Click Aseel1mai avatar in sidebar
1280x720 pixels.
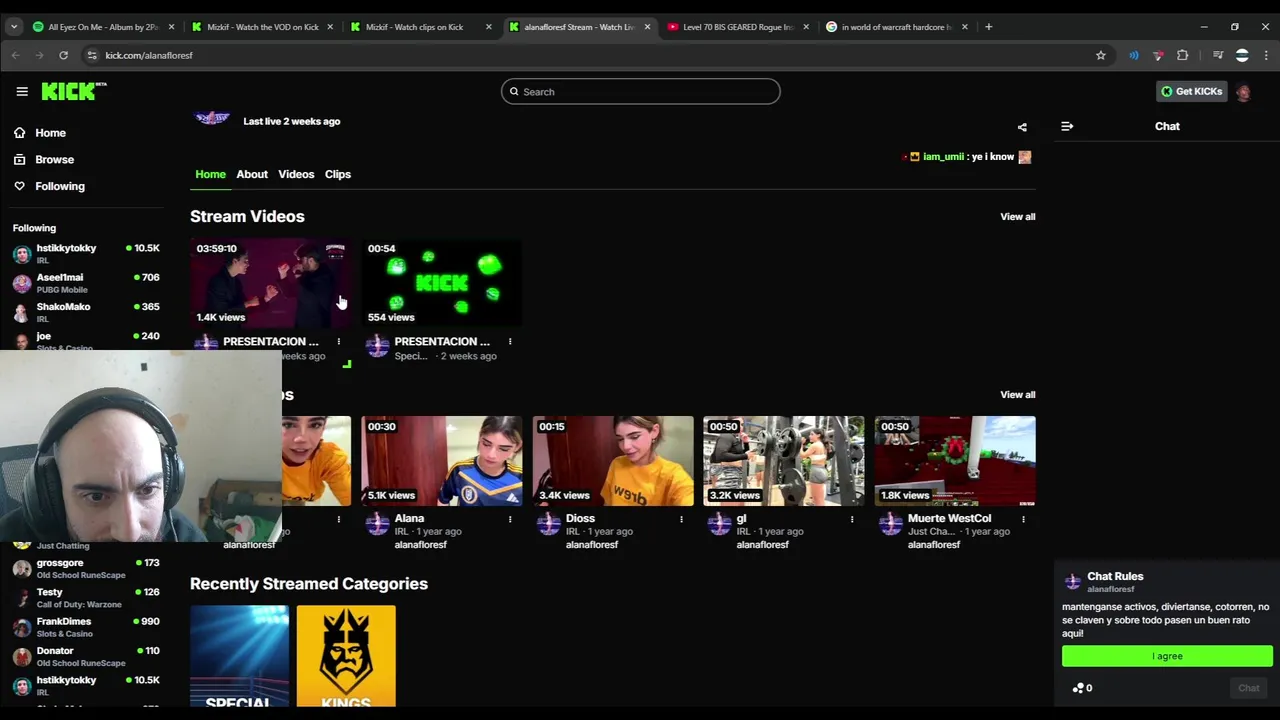point(22,283)
